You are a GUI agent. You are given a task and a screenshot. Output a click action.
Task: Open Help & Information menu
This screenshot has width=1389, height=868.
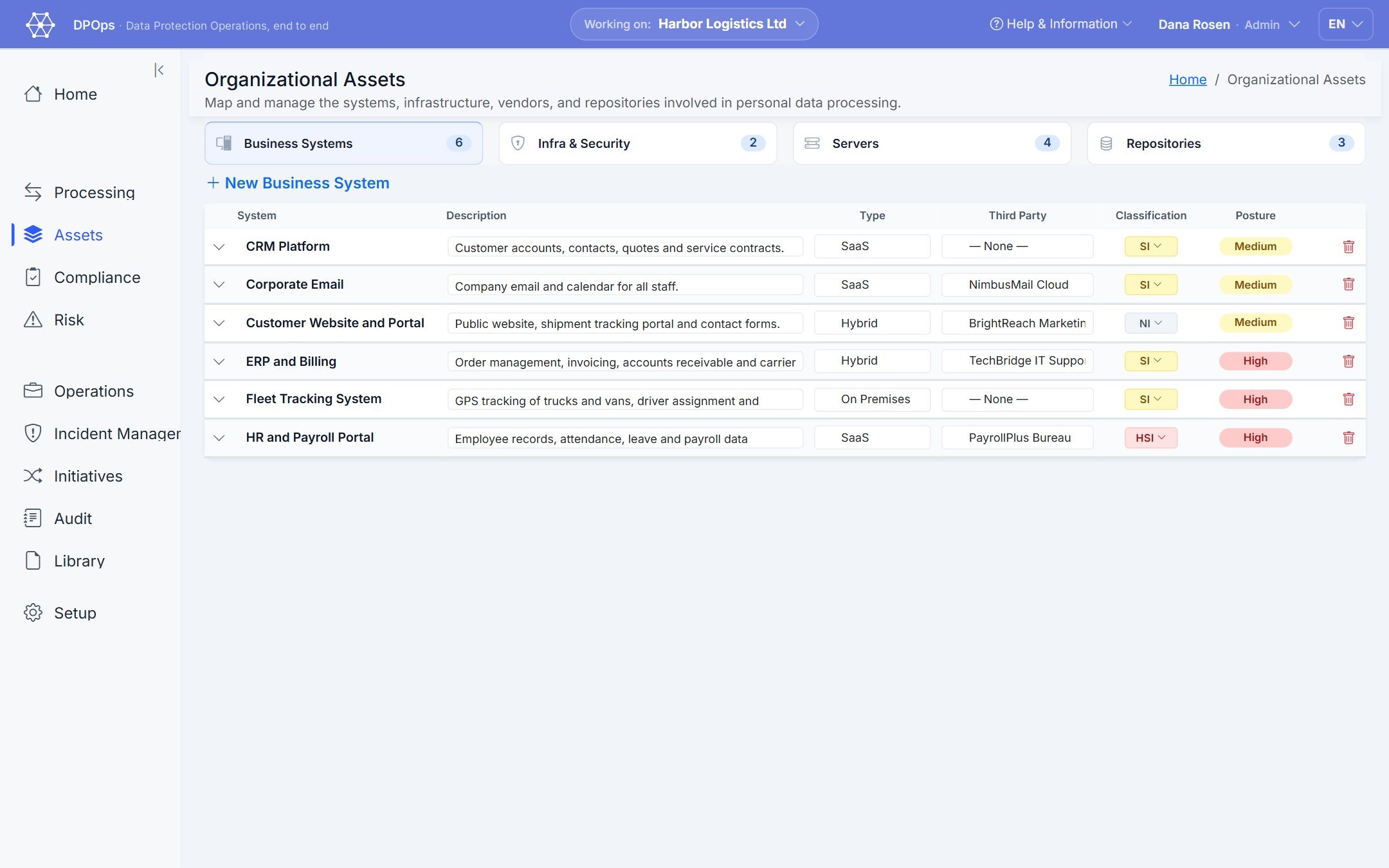[1060, 24]
